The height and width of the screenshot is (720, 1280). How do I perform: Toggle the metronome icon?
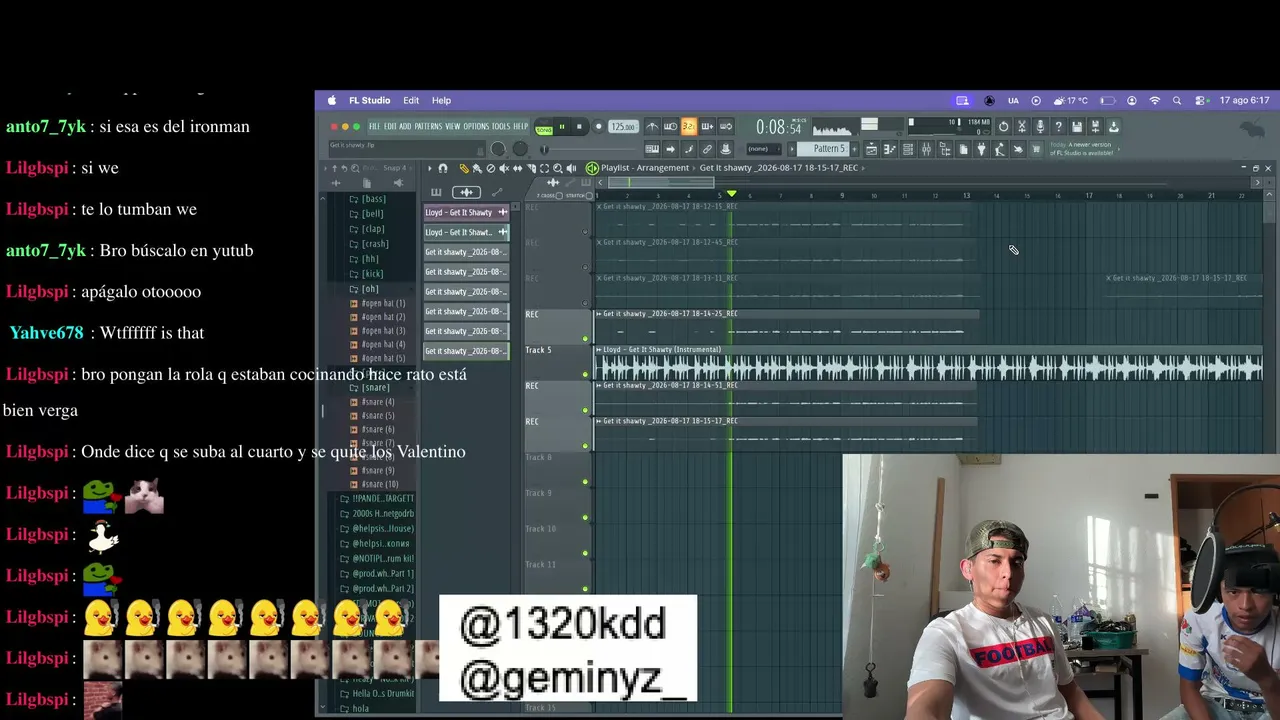[x=652, y=127]
